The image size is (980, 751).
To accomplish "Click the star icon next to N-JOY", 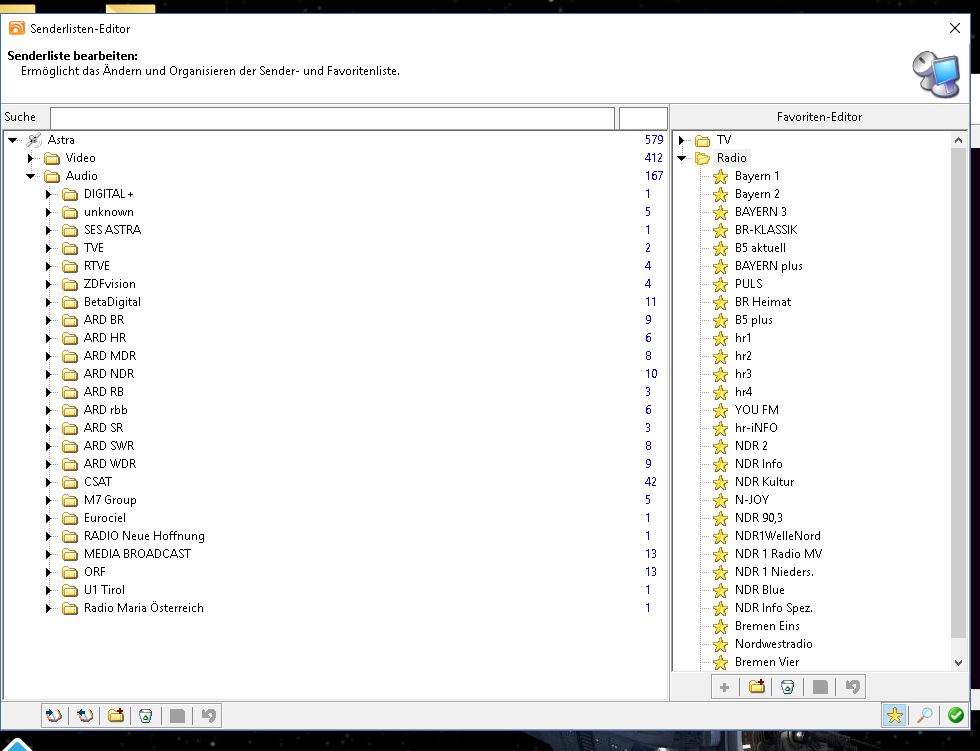I will [721, 500].
